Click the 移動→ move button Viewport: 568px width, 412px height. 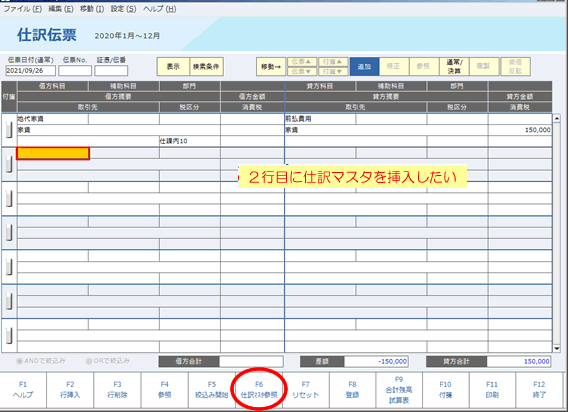tap(271, 67)
